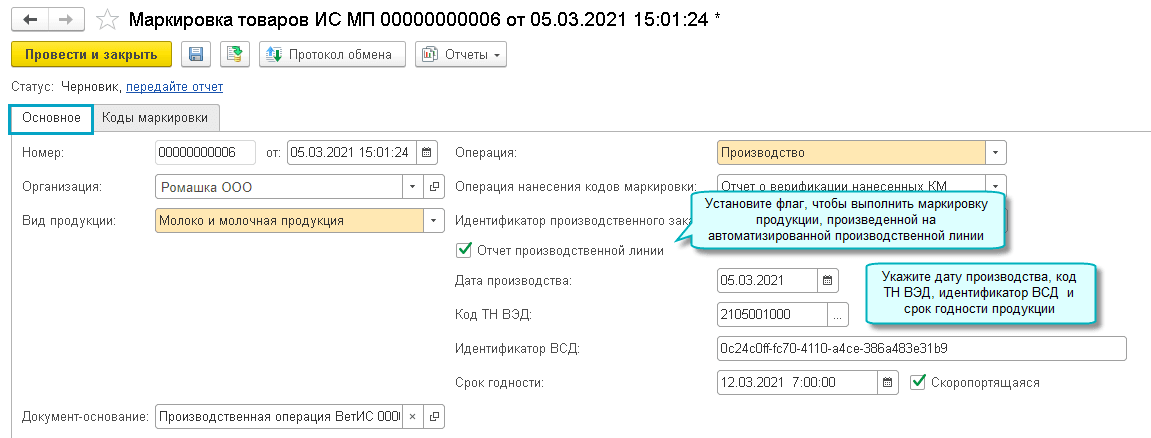Add document to favorites with star icon
1151x438 pixels.
coord(108,20)
